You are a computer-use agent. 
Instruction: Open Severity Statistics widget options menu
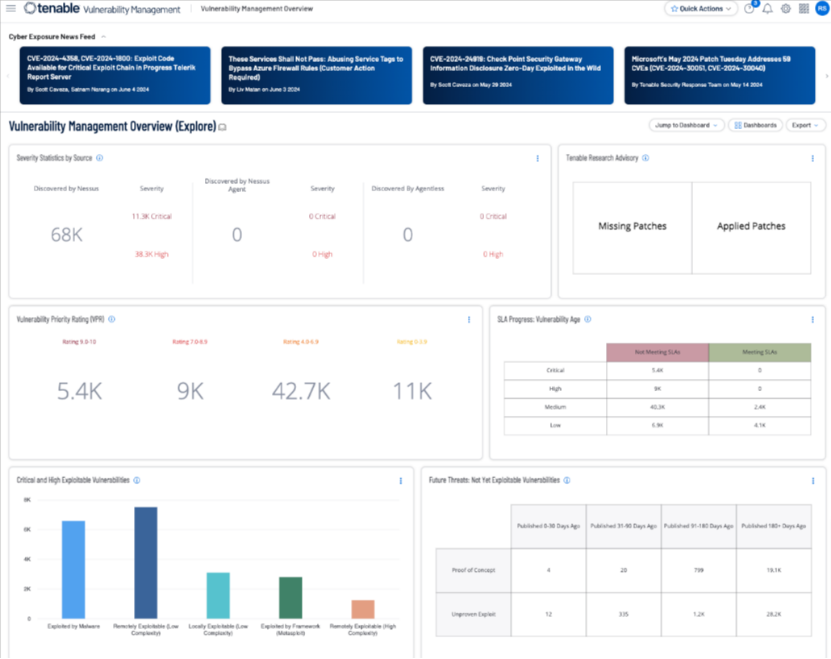[x=537, y=159]
